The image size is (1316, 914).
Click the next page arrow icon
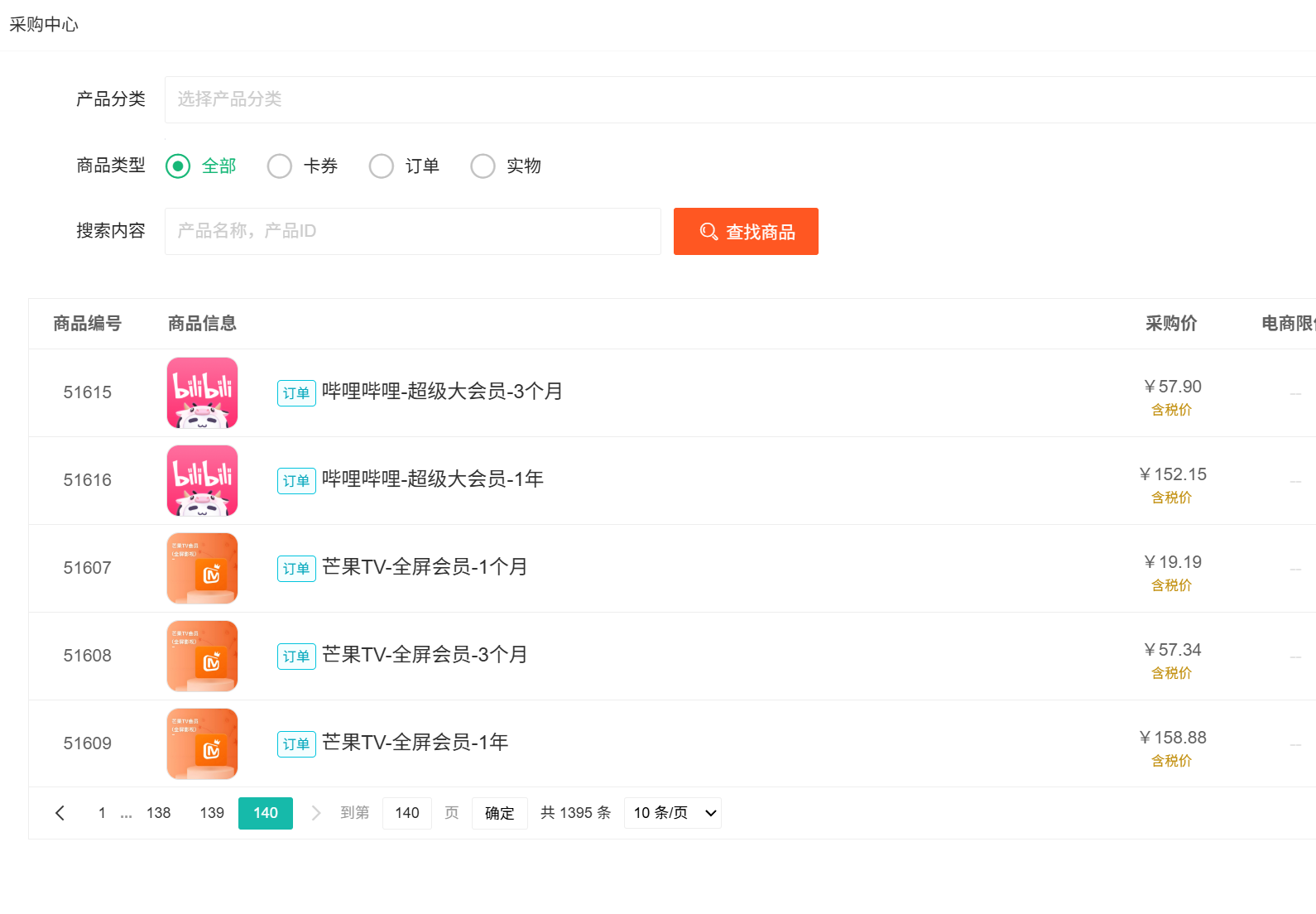click(315, 813)
